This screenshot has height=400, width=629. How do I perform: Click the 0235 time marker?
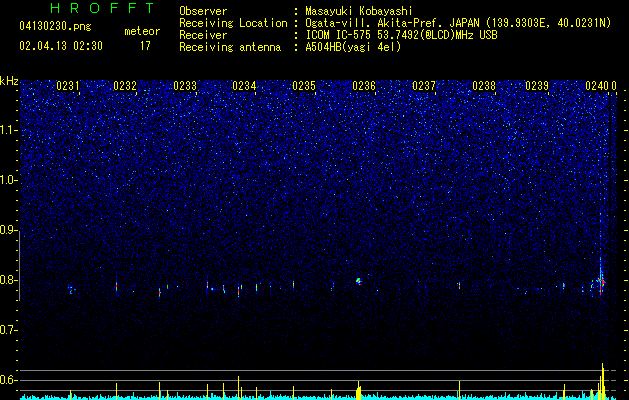pyautogui.click(x=304, y=86)
